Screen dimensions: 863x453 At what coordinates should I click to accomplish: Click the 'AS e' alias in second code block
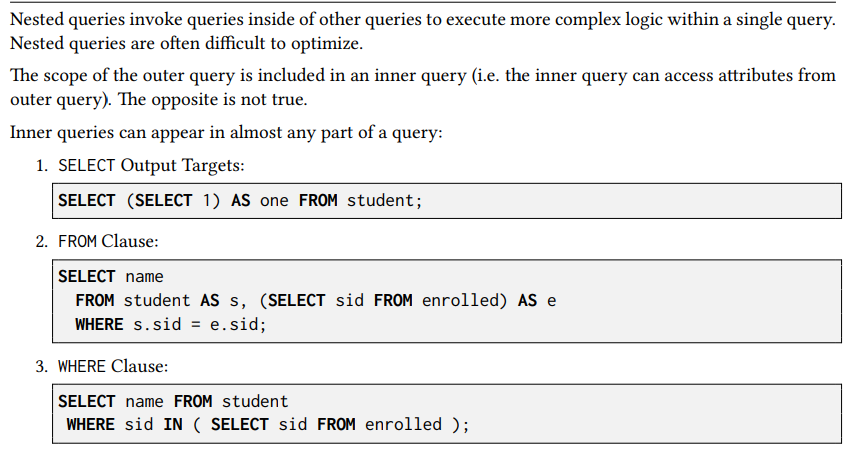[537, 300]
